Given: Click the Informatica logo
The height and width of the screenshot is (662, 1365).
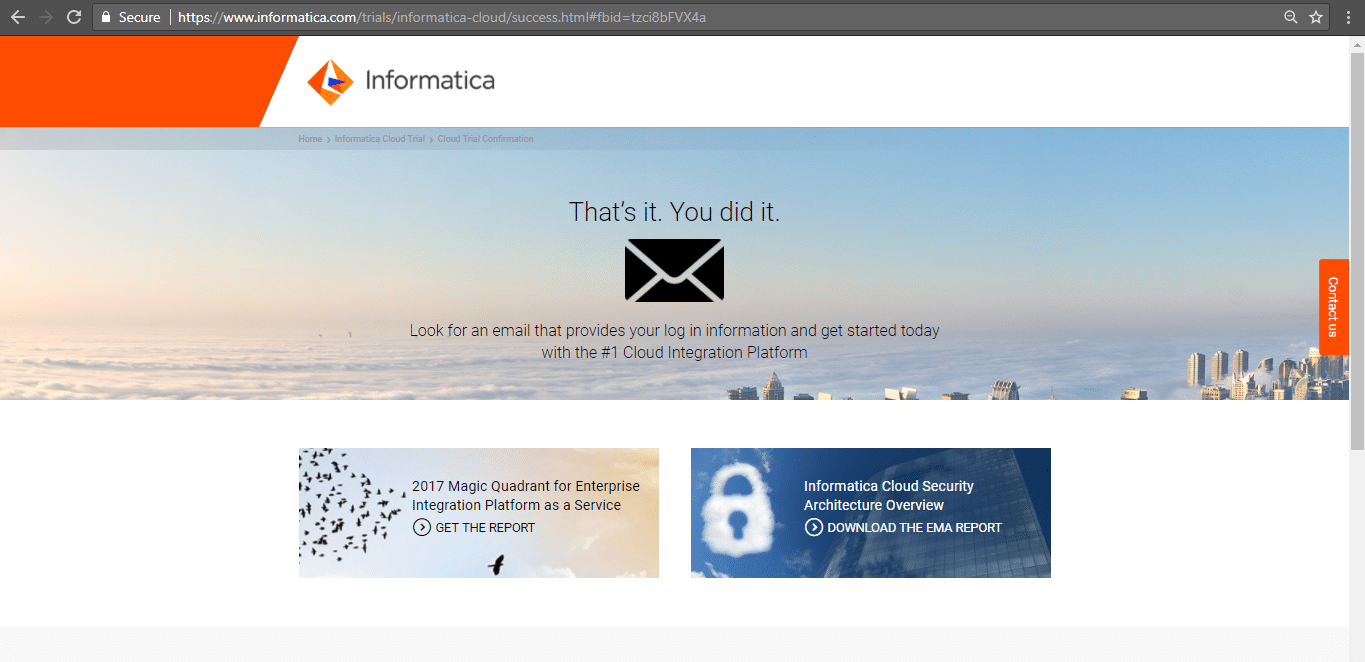Looking at the screenshot, I should click(x=400, y=81).
